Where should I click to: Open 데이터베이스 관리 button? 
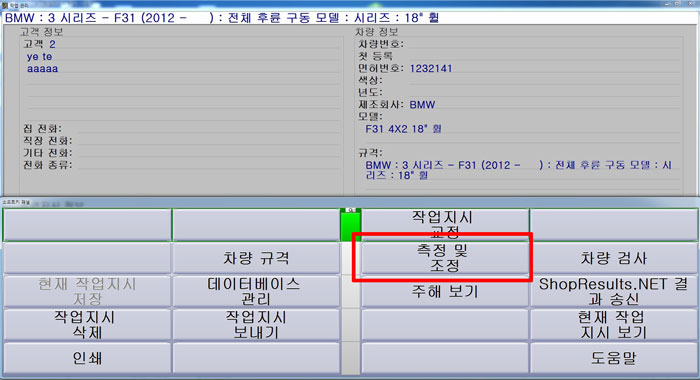coord(256,291)
